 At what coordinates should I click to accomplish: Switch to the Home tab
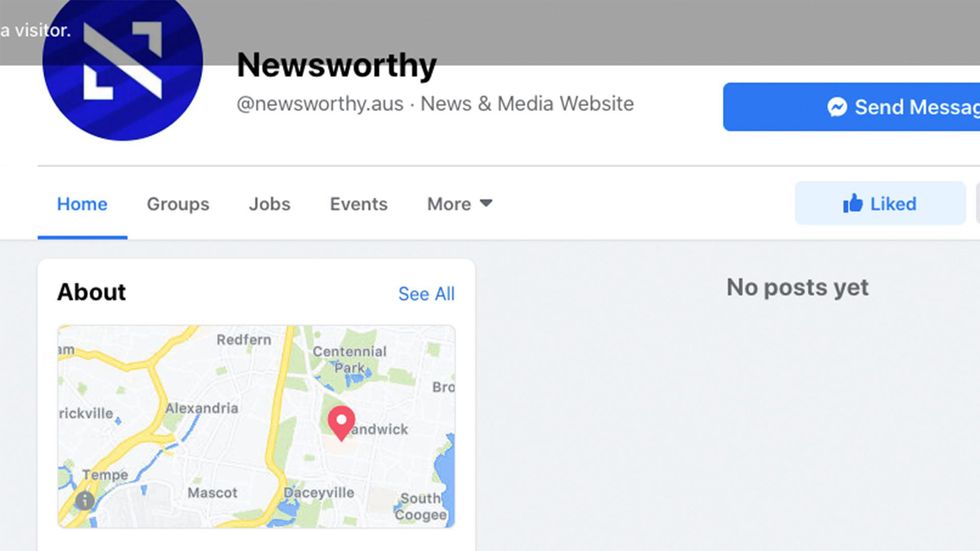coord(82,204)
